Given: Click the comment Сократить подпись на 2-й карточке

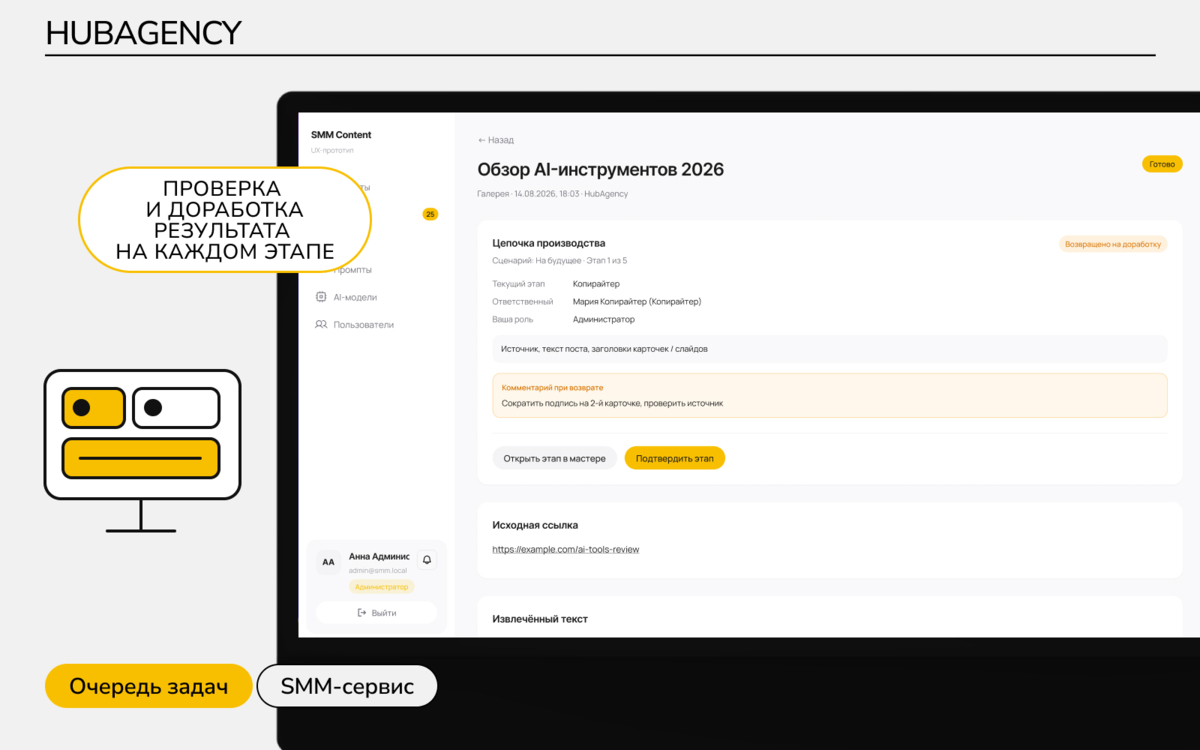Looking at the screenshot, I should [612, 403].
